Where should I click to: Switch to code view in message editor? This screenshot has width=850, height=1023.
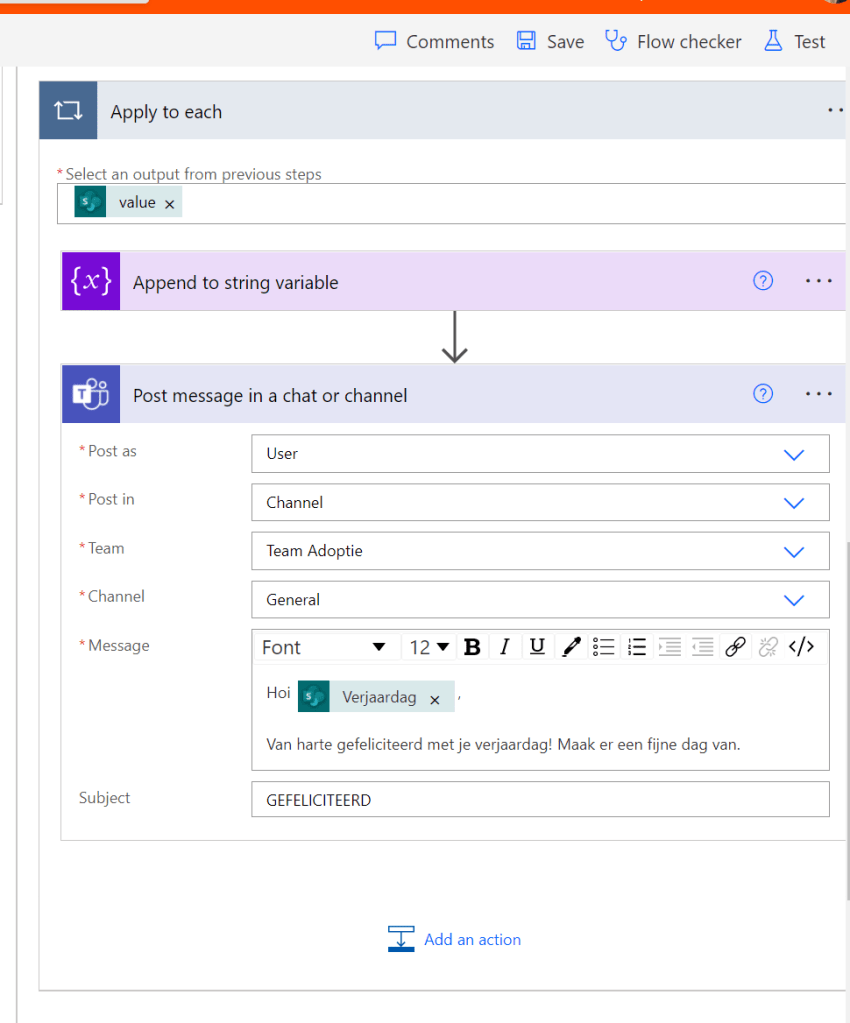tap(801, 647)
